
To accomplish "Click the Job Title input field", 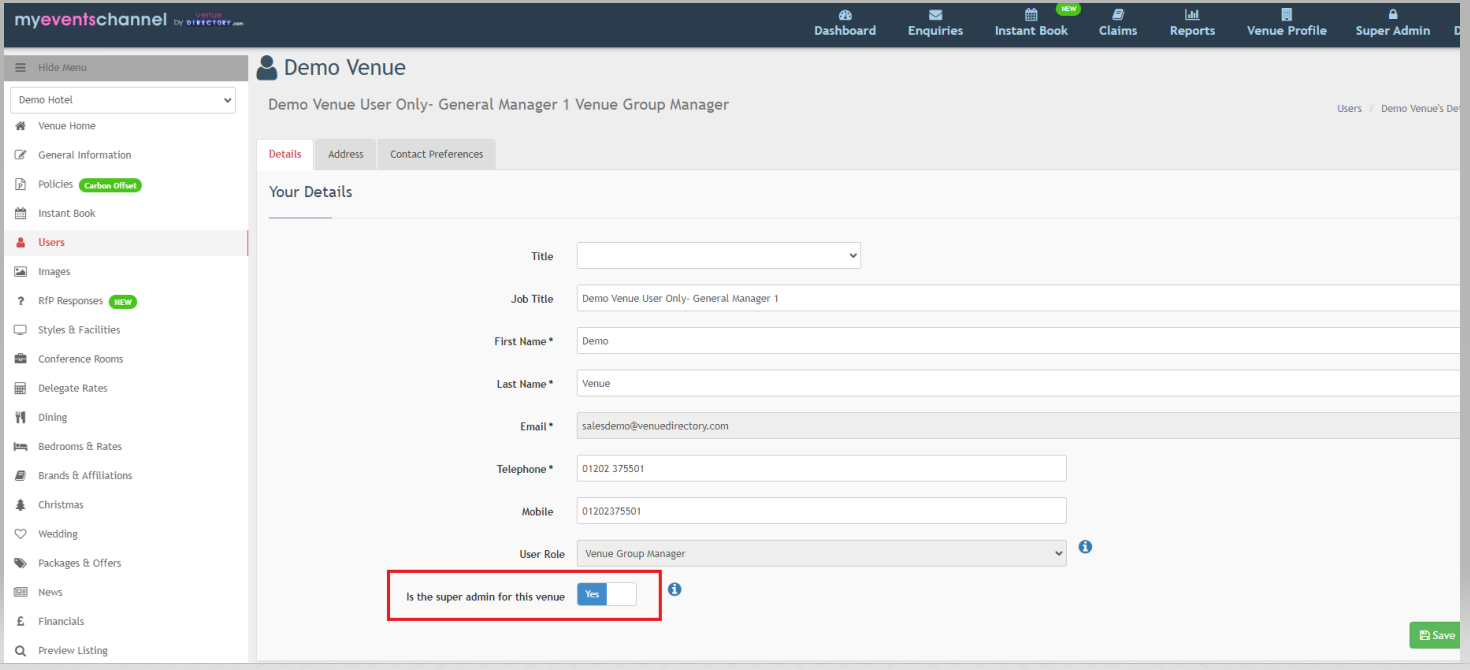I will point(1020,298).
